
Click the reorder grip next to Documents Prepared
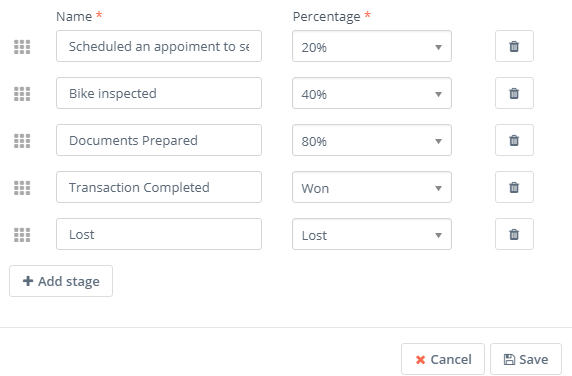(22, 141)
